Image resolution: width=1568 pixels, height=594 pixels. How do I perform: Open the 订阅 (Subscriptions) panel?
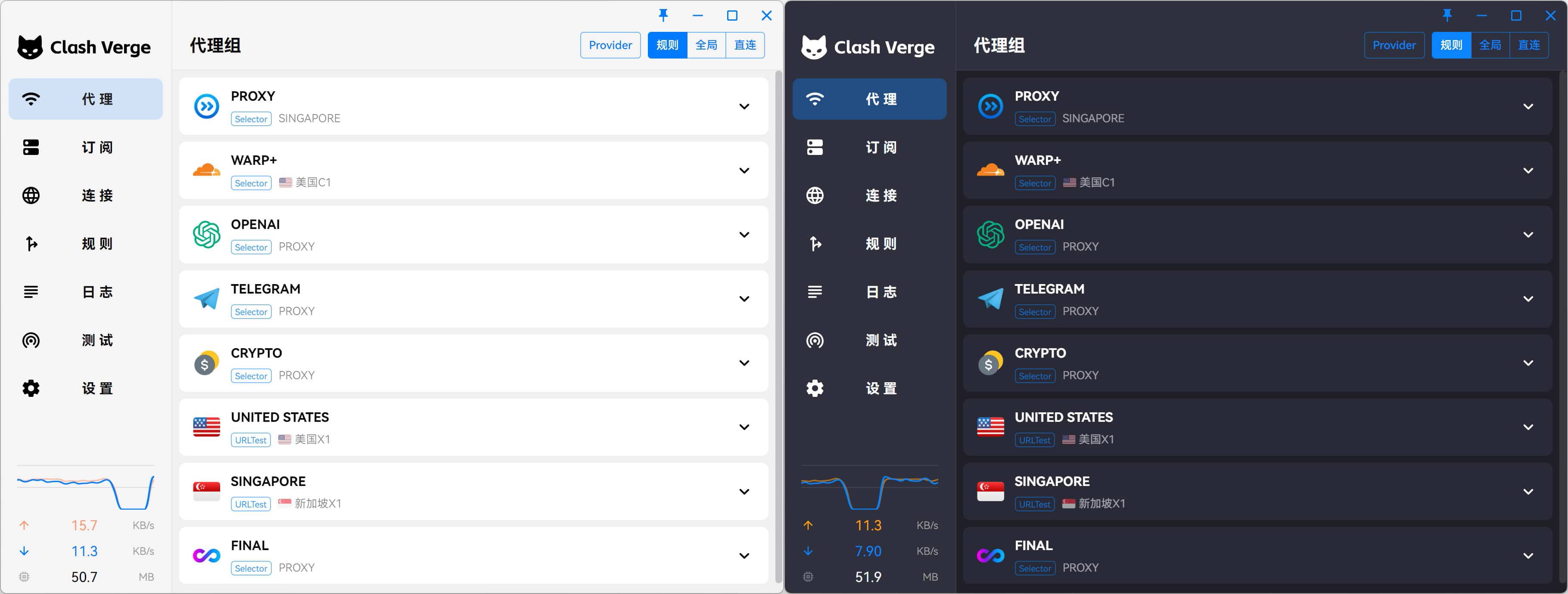[x=85, y=147]
